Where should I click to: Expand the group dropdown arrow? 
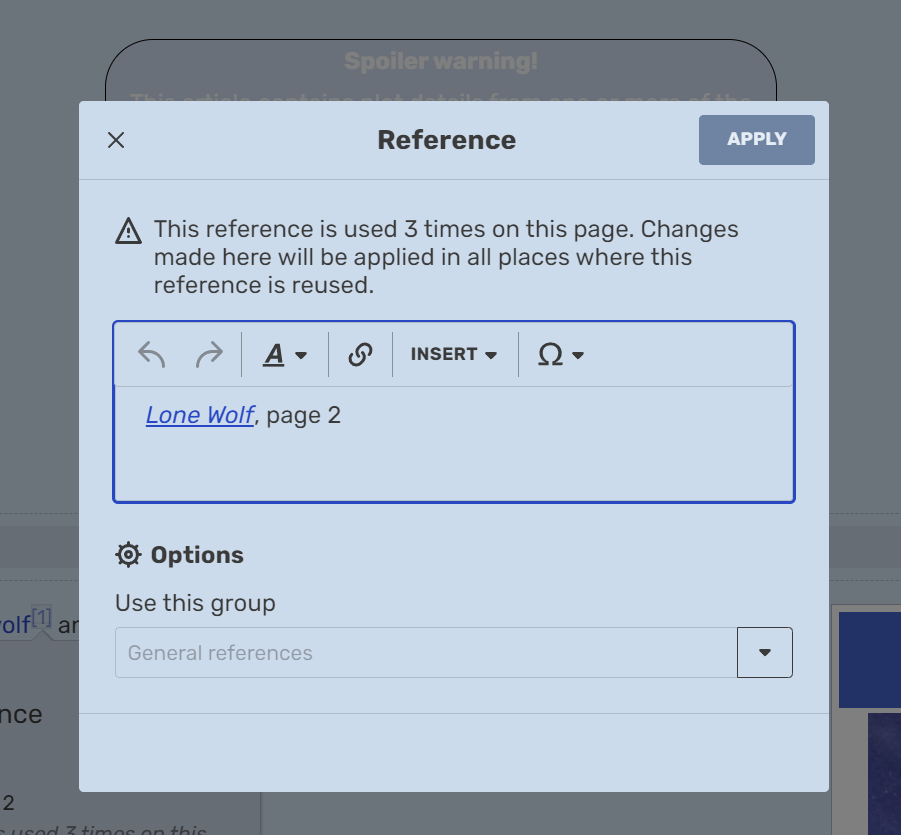765,653
